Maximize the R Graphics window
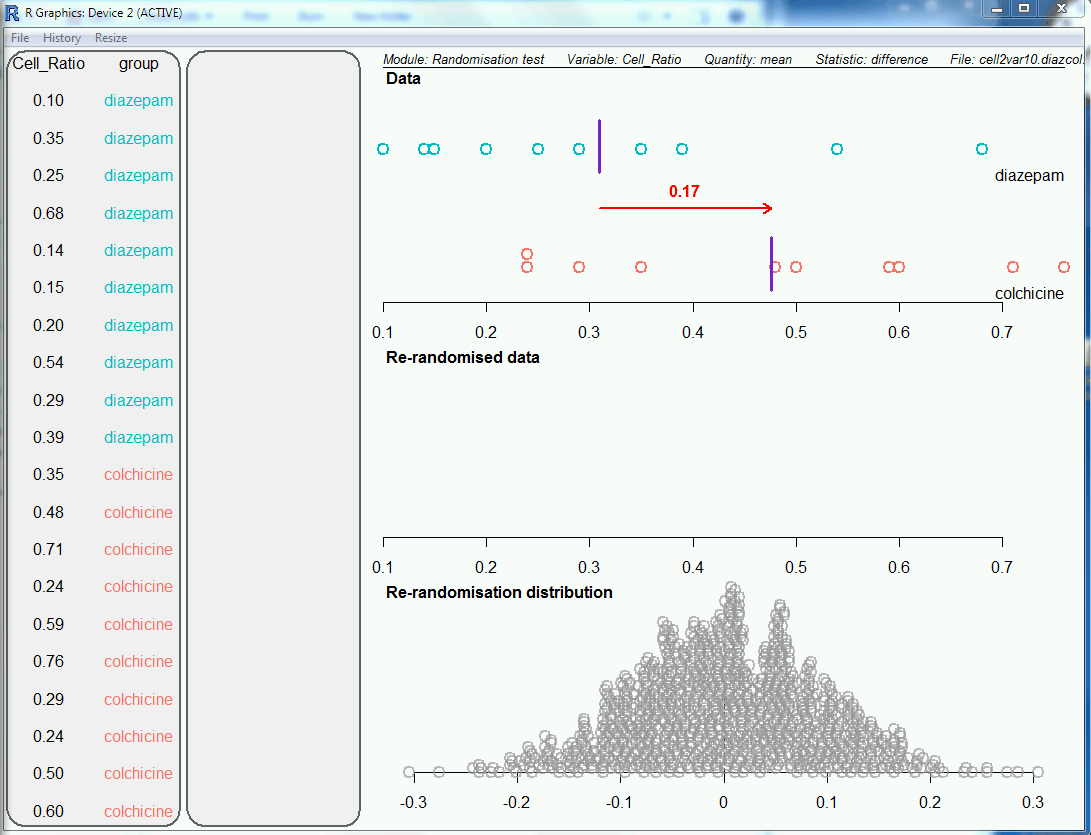 pyautogui.click(x=1024, y=8)
